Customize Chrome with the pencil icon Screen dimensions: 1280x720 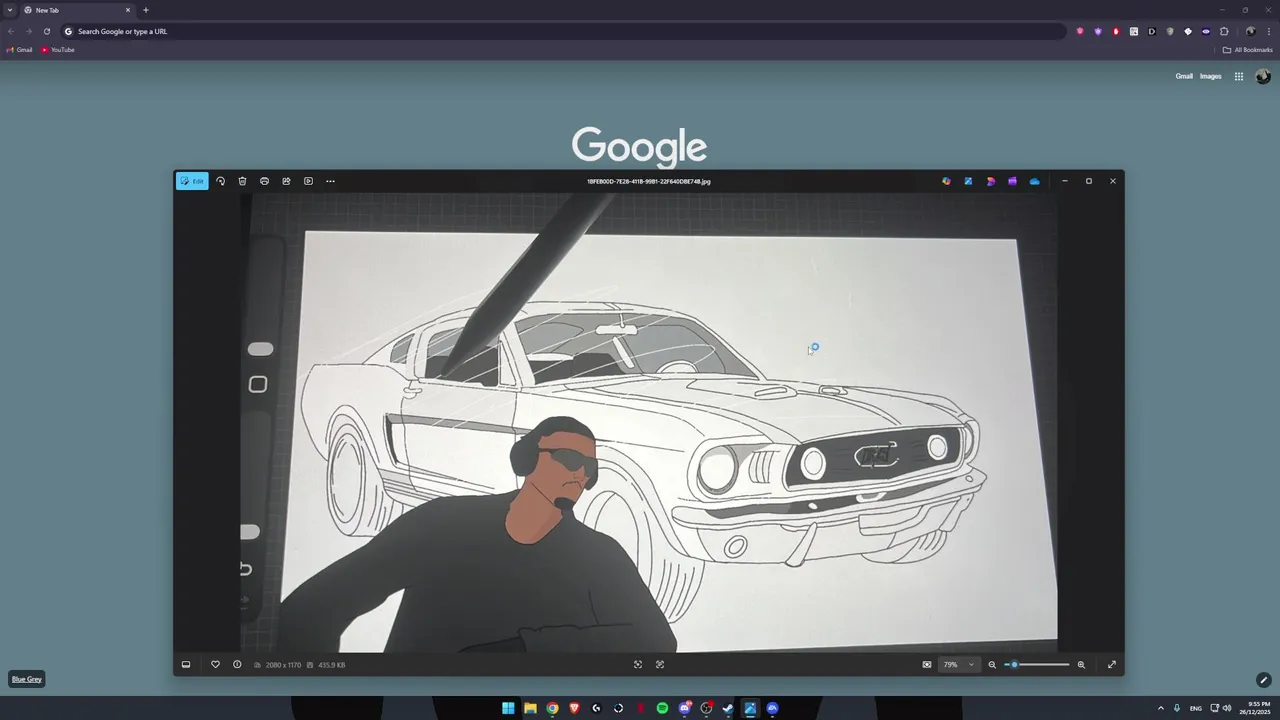click(1263, 680)
